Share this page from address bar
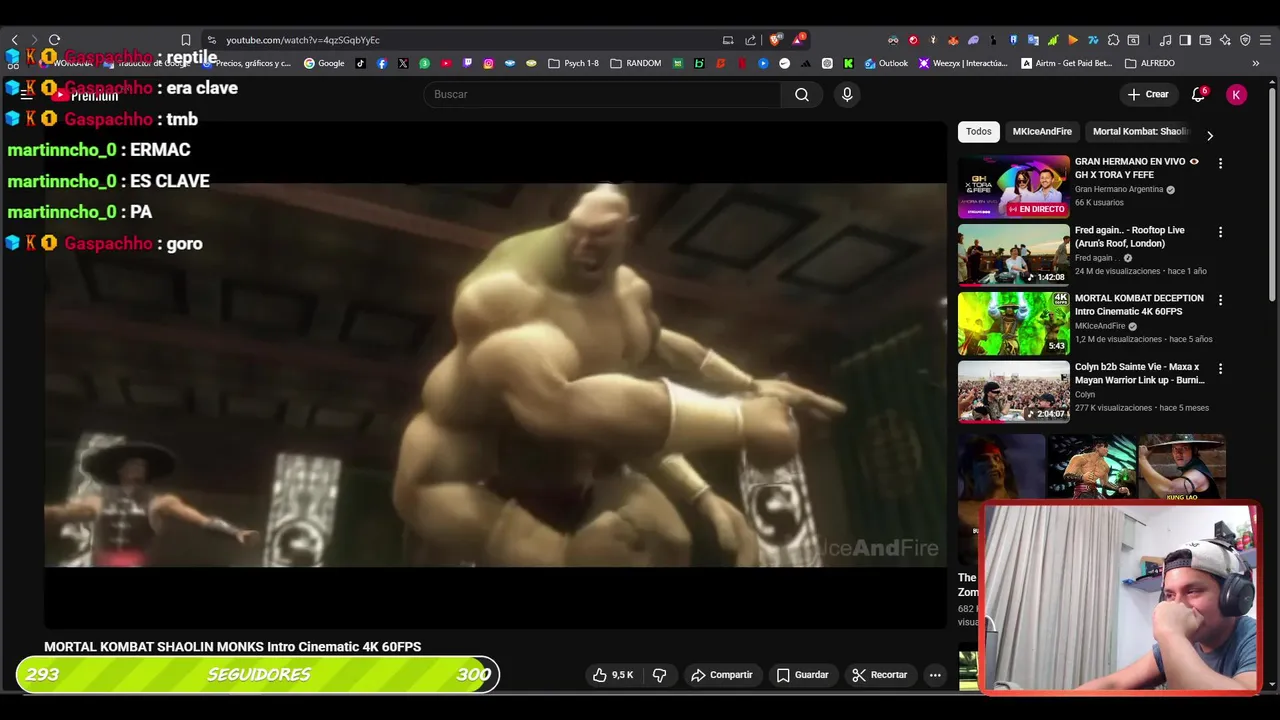 pos(750,40)
